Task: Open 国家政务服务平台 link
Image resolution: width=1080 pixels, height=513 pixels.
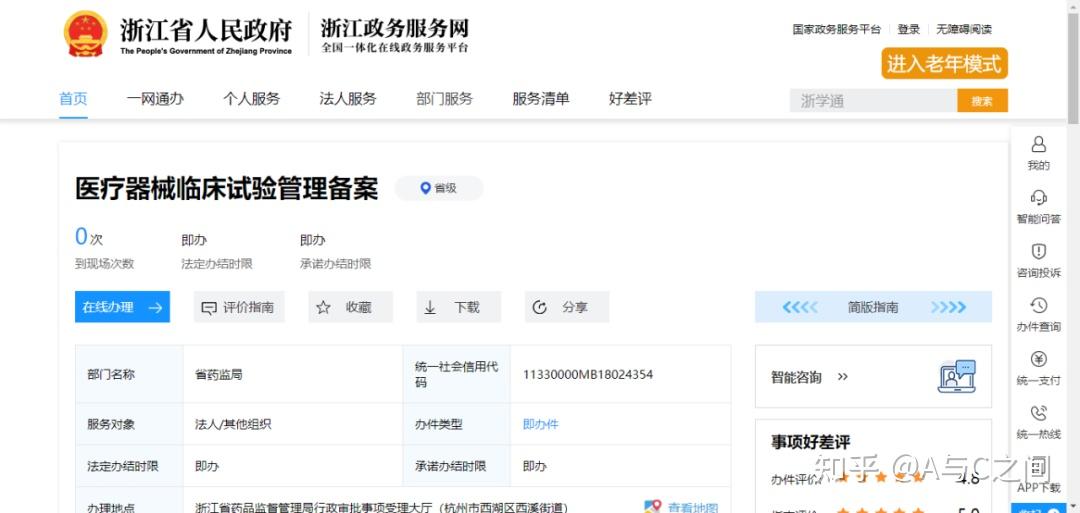Action: coord(836,30)
